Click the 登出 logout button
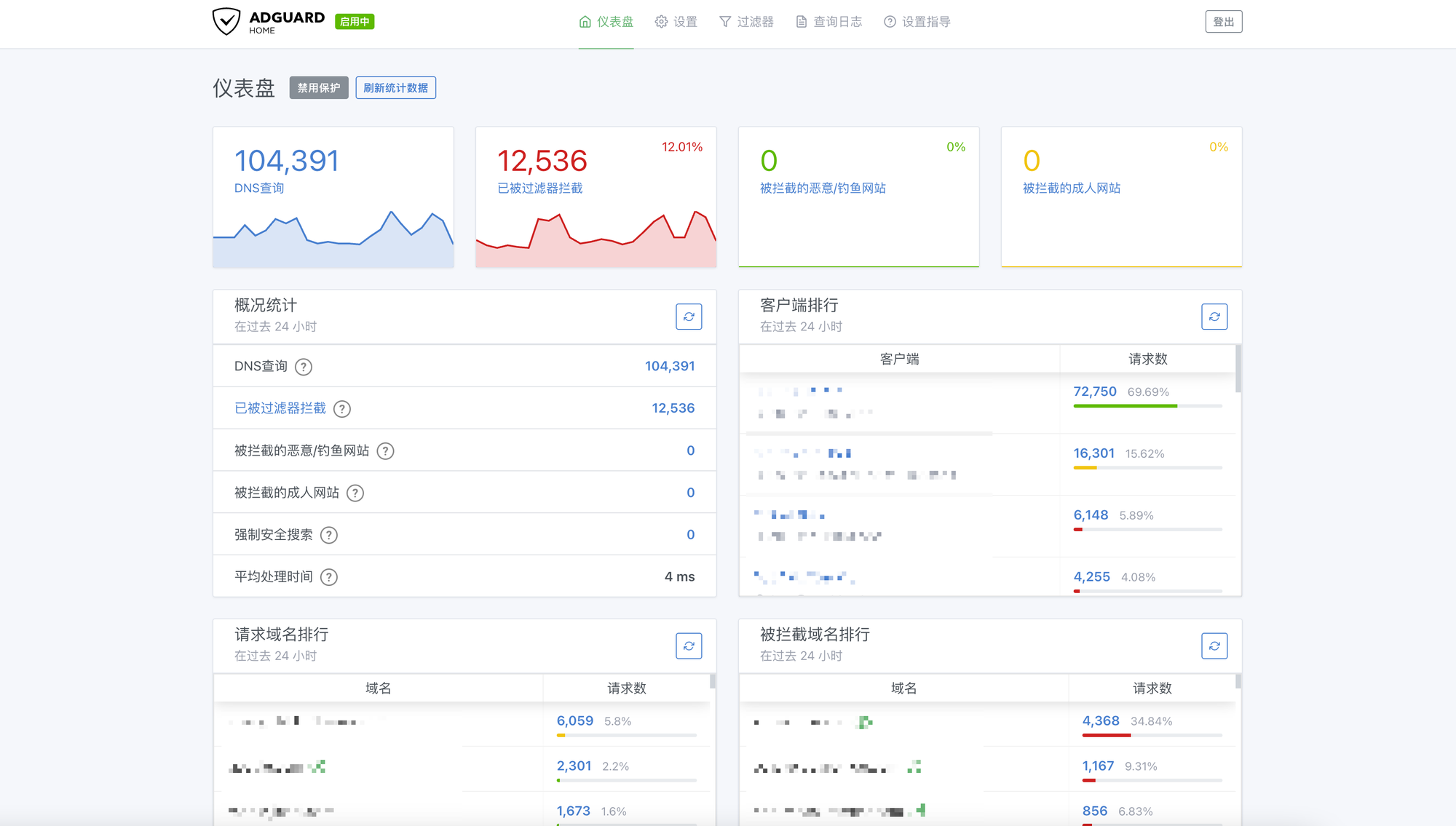The image size is (1456, 826). pyautogui.click(x=1224, y=22)
